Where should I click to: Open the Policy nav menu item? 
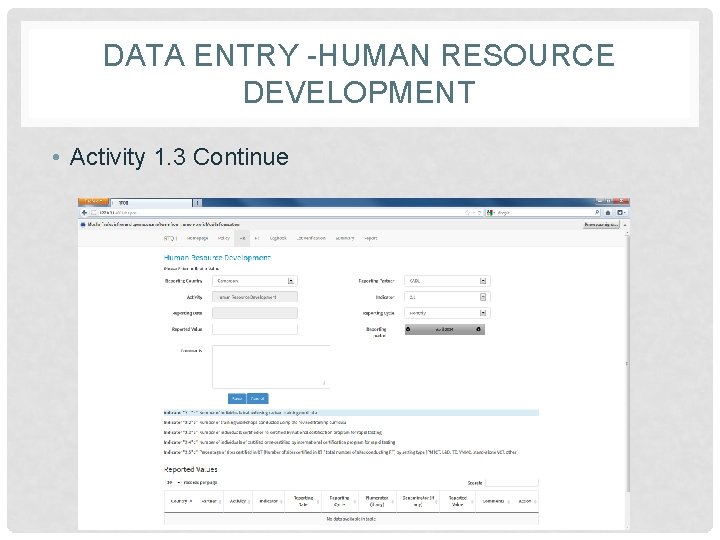[224, 238]
